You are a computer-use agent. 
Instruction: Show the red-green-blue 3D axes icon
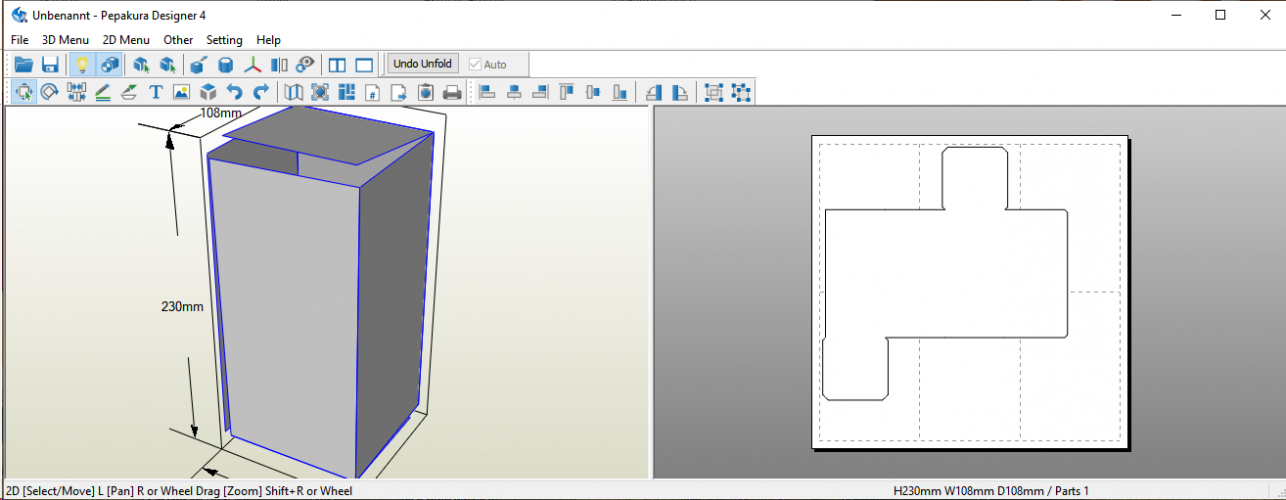253,65
